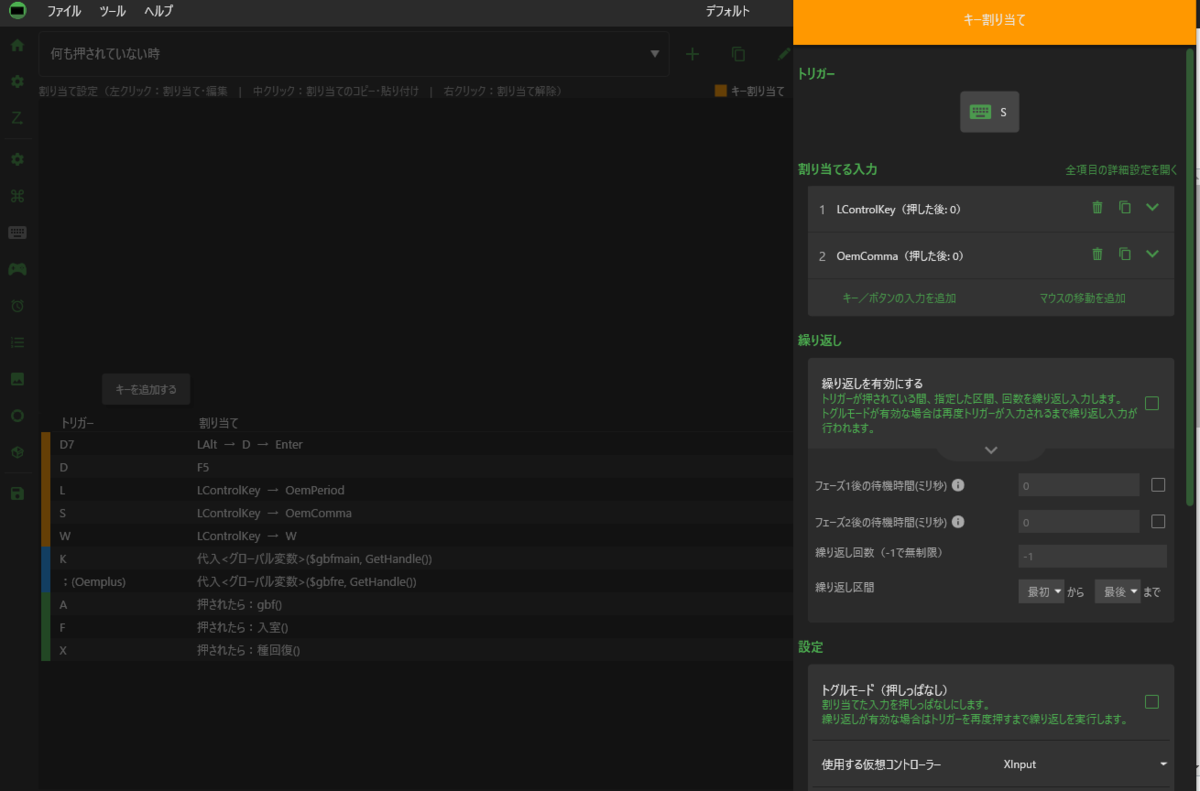The width and height of the screenshot is (1200, 791).
Task: Open the keyboard icon in the sidebar
Action: 17,232
